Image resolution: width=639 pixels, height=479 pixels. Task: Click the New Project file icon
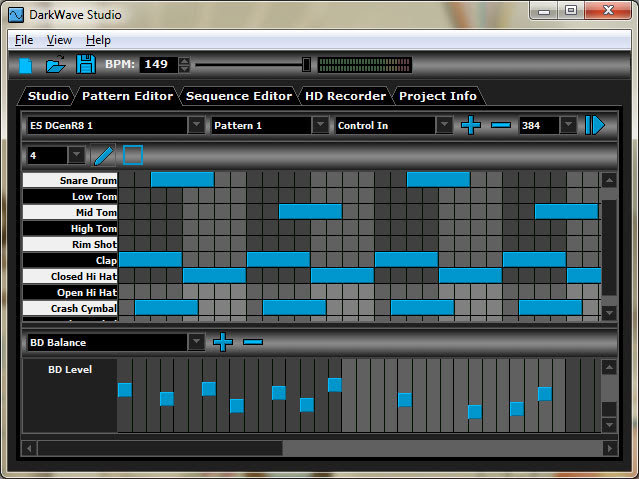26,65
